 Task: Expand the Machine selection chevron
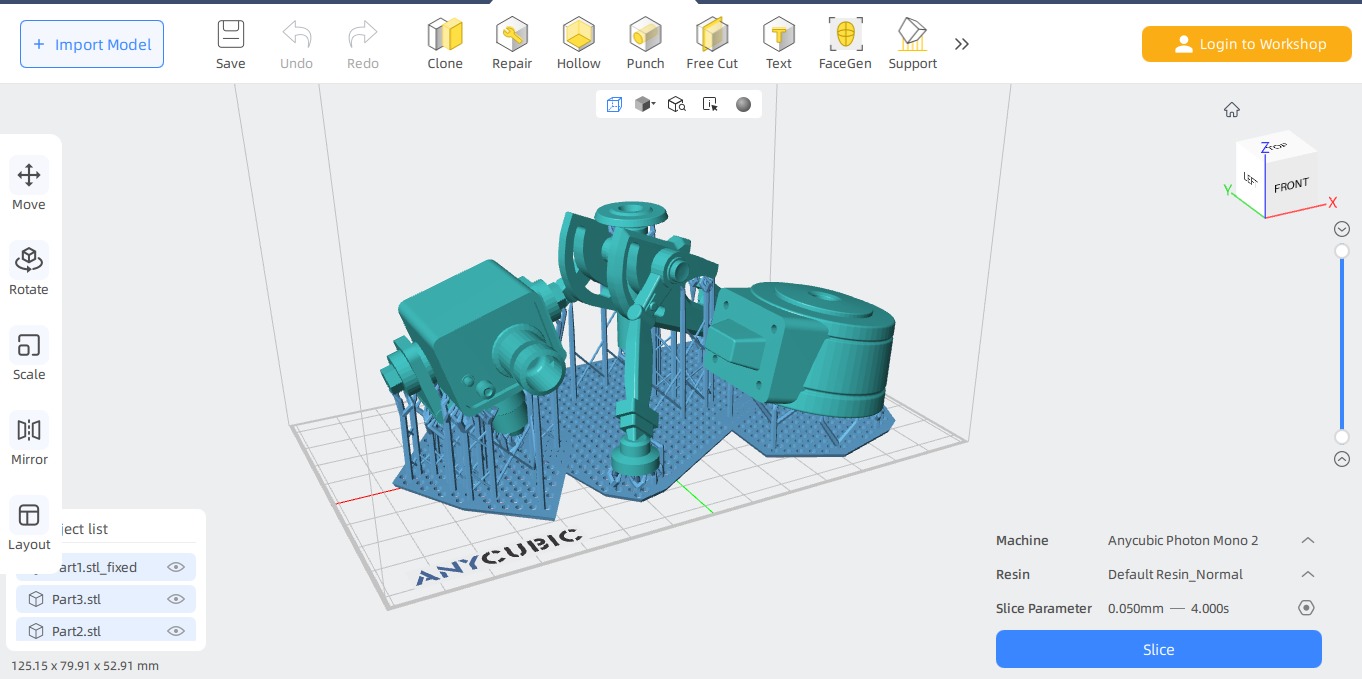pyautogui.click(x=1307, y=540)
